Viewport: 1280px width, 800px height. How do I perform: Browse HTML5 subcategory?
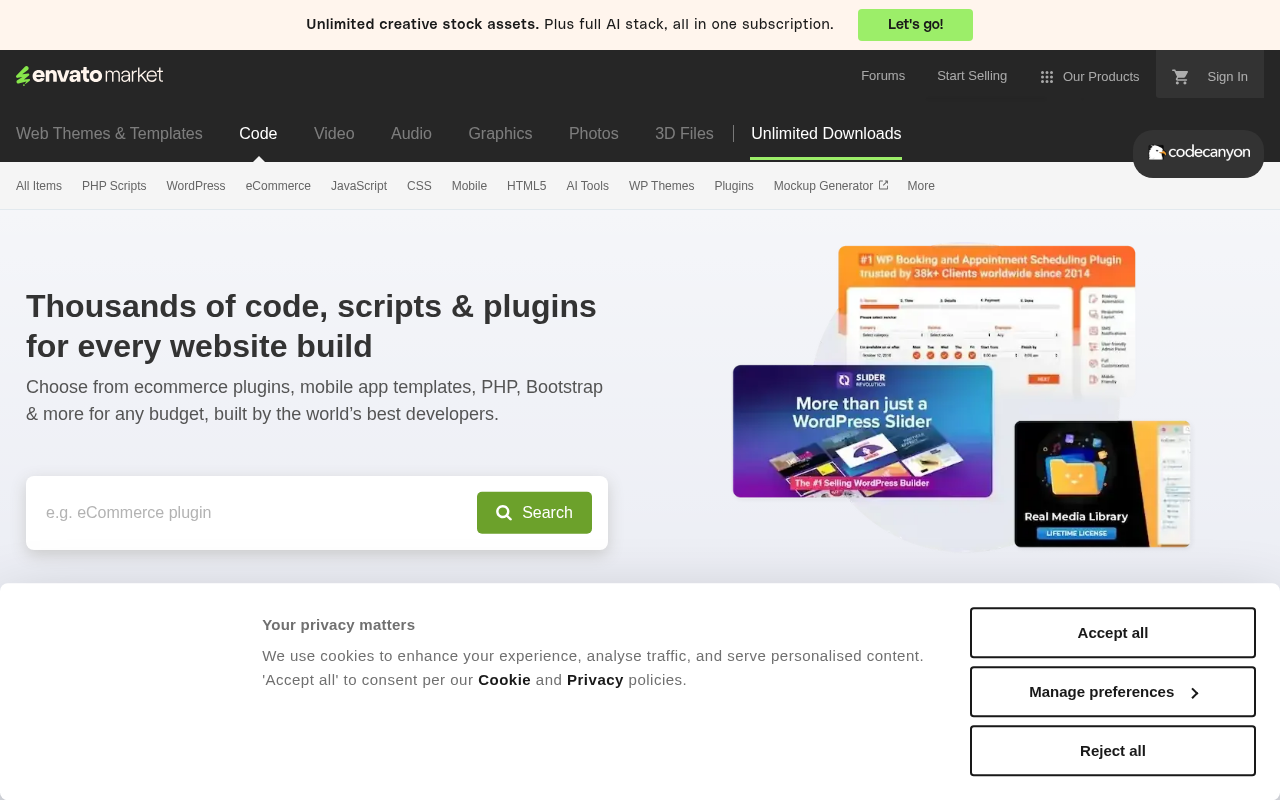[x=527, y=186]
